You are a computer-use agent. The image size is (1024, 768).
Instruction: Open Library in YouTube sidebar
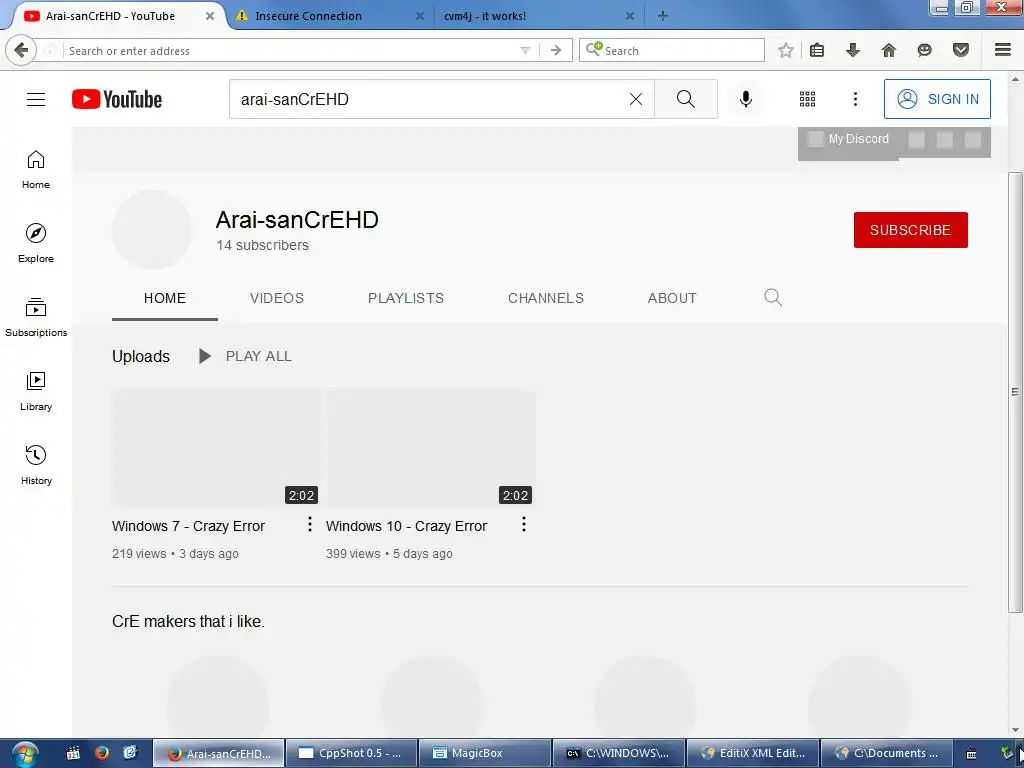point(36,391)
